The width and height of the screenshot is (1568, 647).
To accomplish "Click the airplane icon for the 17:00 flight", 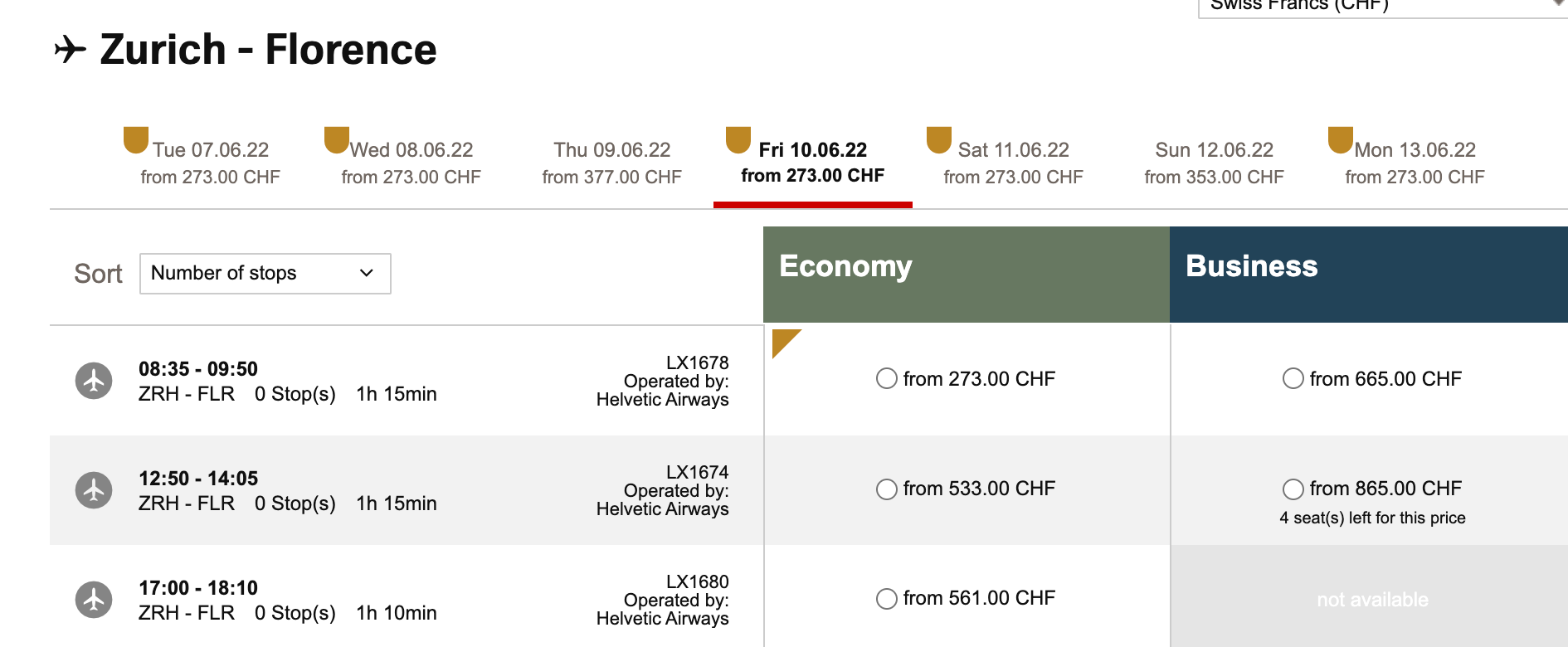I will pos(94,600).
